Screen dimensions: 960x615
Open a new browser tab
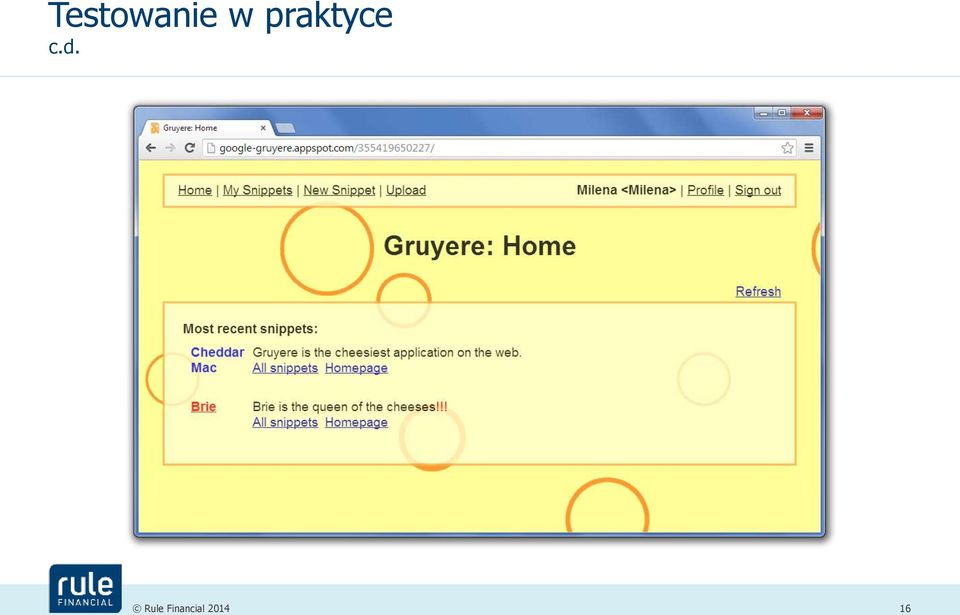tap(285, 128)
